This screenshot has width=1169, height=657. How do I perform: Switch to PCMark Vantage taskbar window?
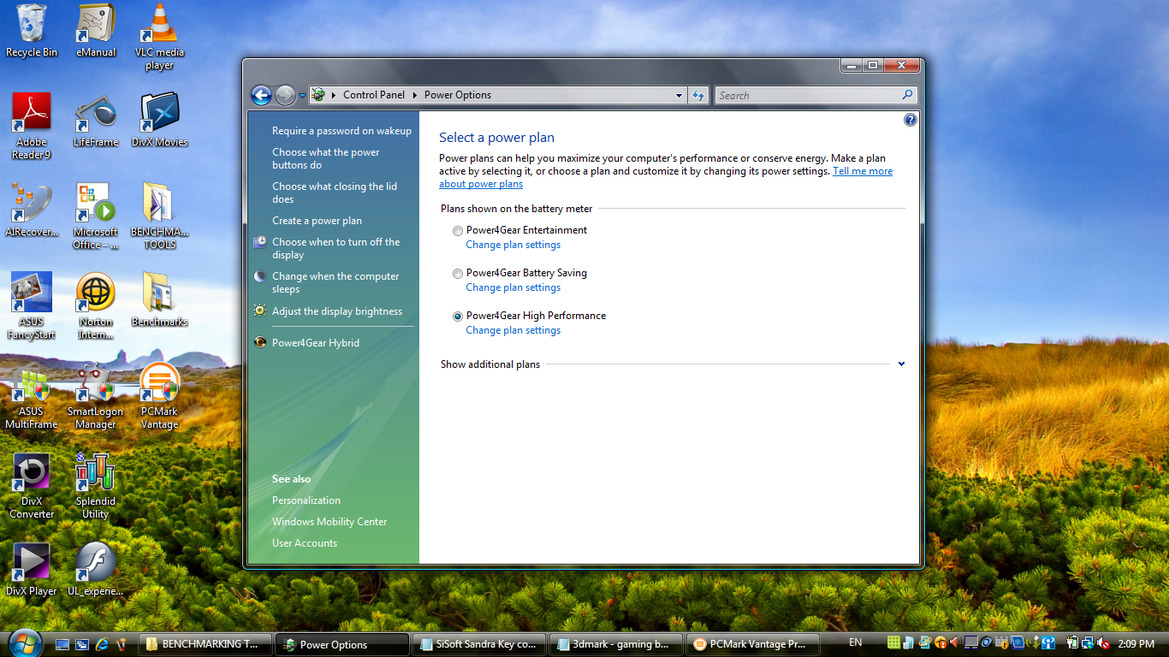click(x=753, y=644)
